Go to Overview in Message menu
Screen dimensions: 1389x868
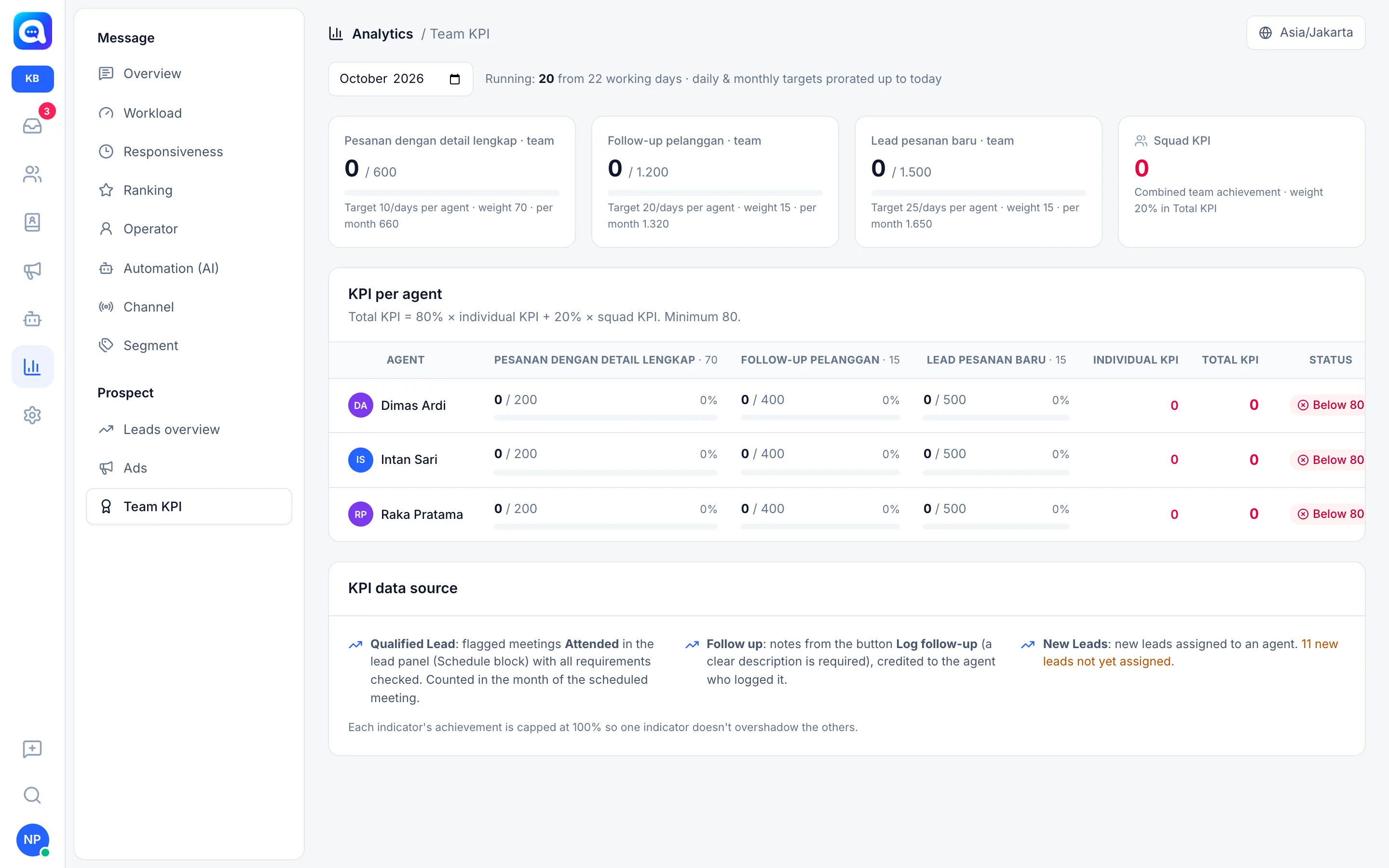189,73
